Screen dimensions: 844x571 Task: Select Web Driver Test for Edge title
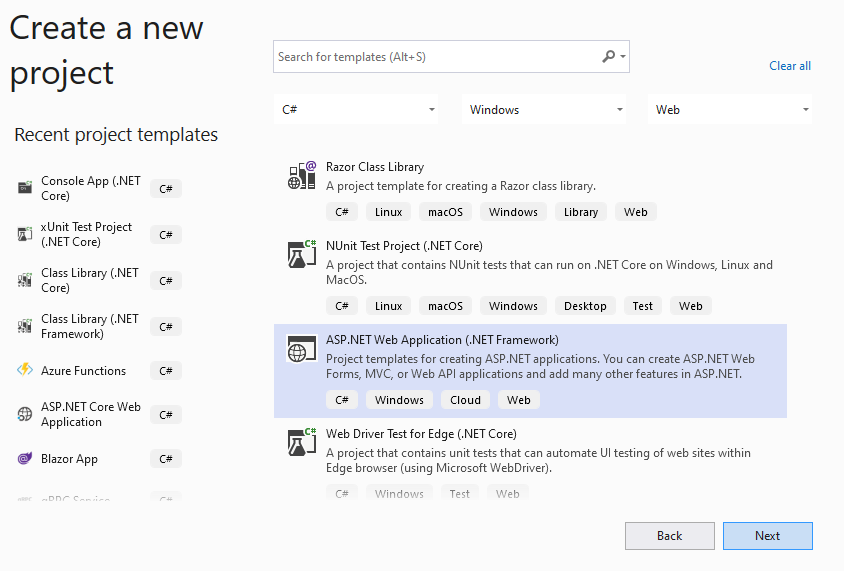point(421,434)
